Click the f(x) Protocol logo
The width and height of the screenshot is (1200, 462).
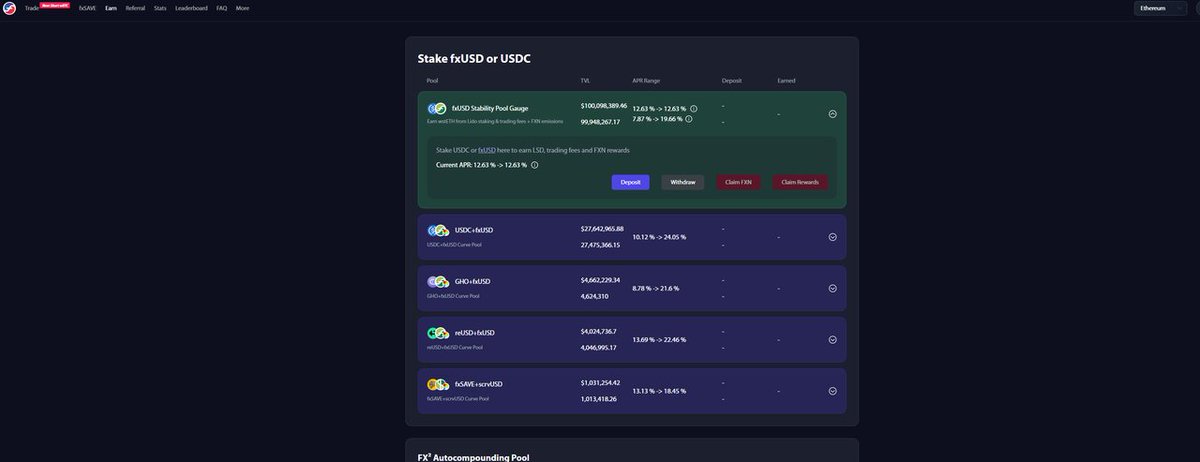[x=9, y=8]
